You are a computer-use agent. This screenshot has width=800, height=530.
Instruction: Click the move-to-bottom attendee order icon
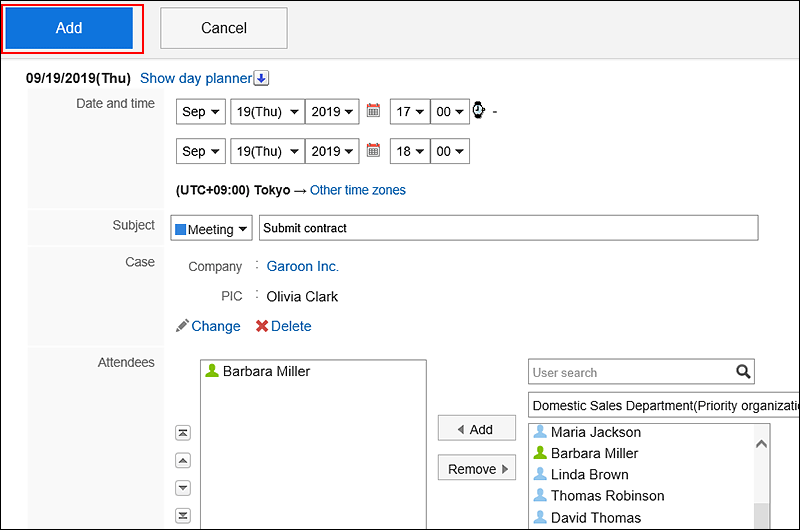coord(183,515)
